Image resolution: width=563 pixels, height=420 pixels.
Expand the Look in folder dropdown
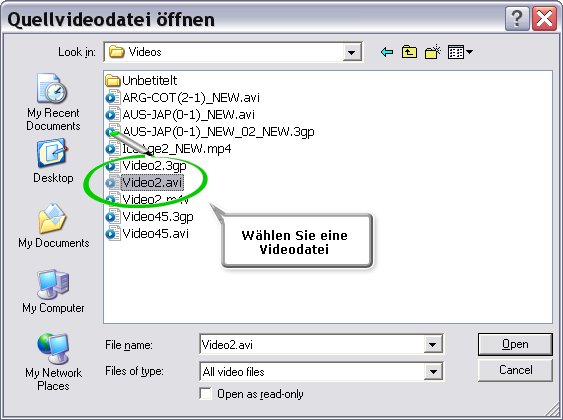(x=352, y=52)
